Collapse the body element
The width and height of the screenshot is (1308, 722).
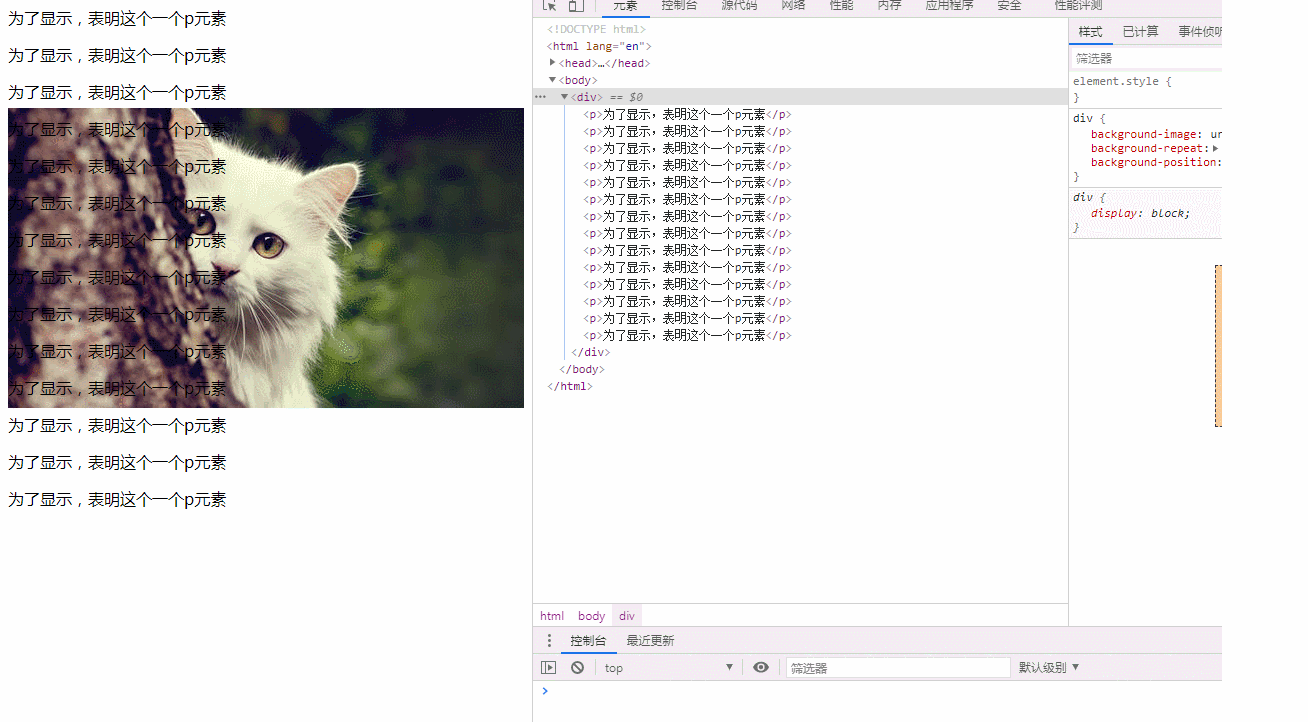(x=553, y=80)
